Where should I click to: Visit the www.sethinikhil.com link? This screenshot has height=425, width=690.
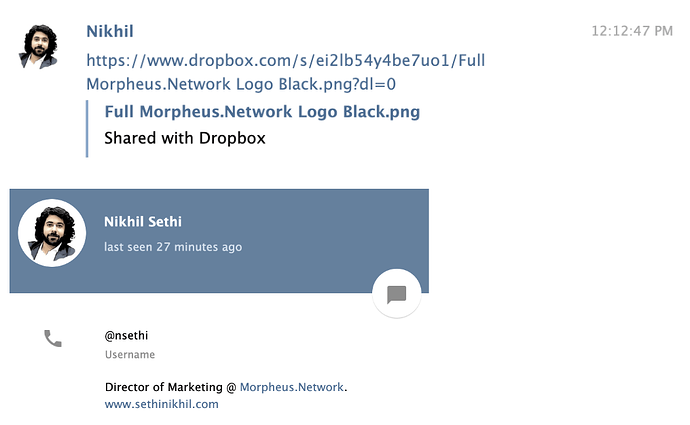(x=161, y=404)
